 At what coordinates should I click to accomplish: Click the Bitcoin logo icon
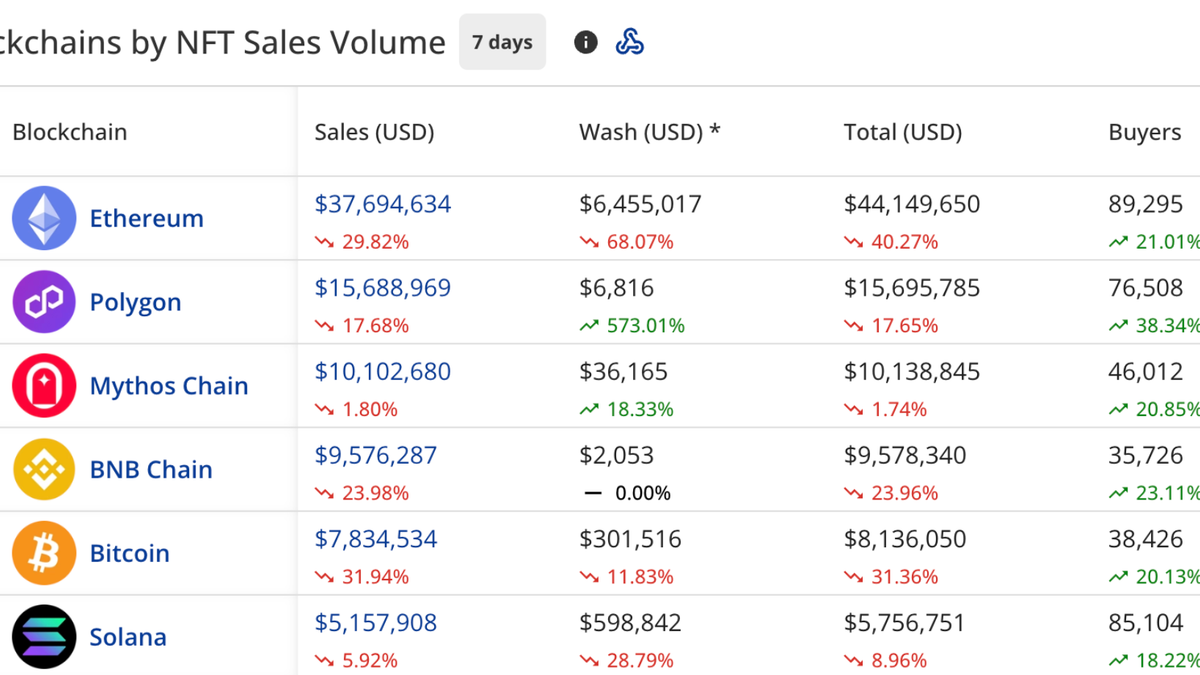tap(44, 553)
